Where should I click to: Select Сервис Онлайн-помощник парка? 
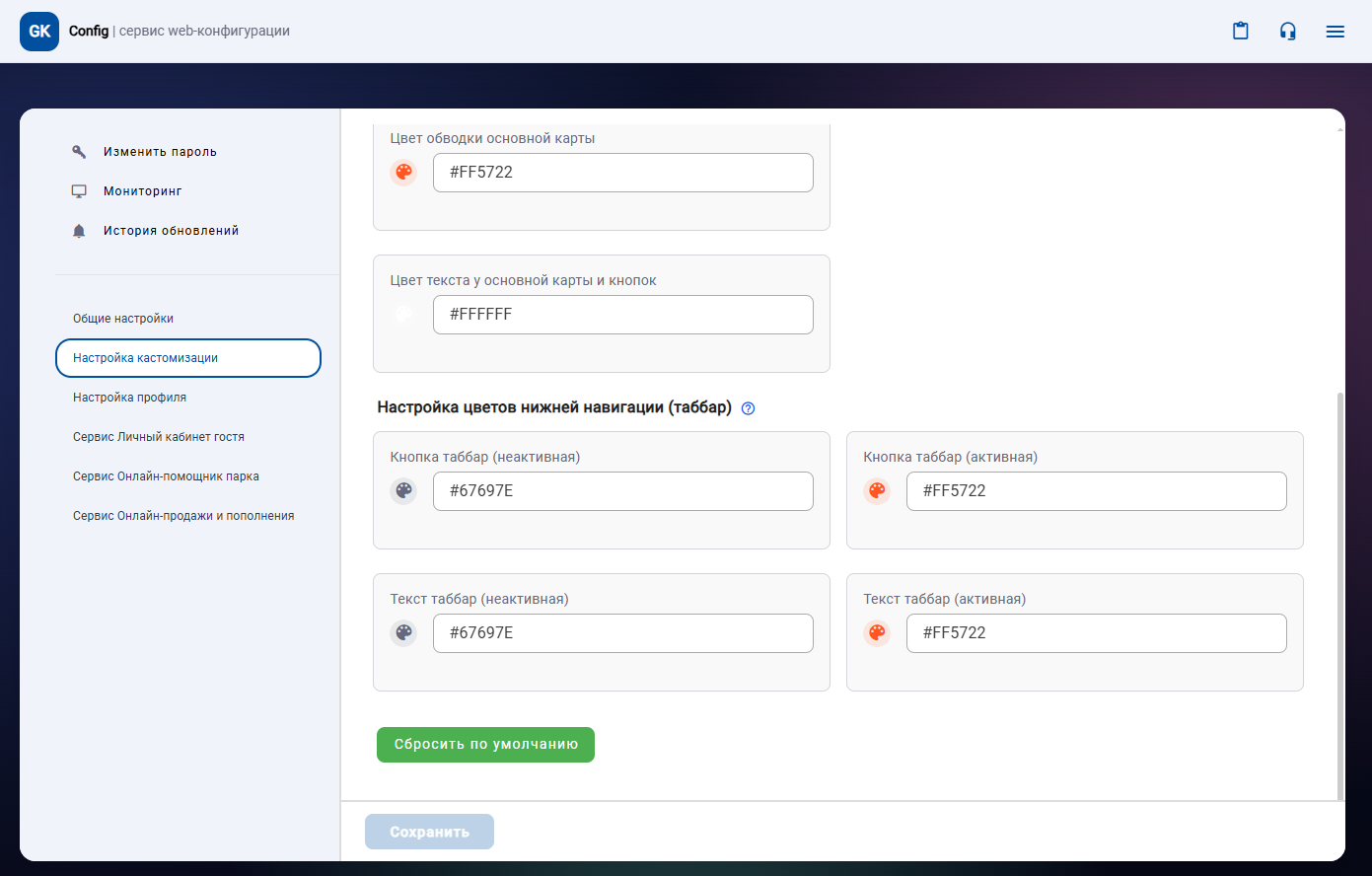[166, 476]
